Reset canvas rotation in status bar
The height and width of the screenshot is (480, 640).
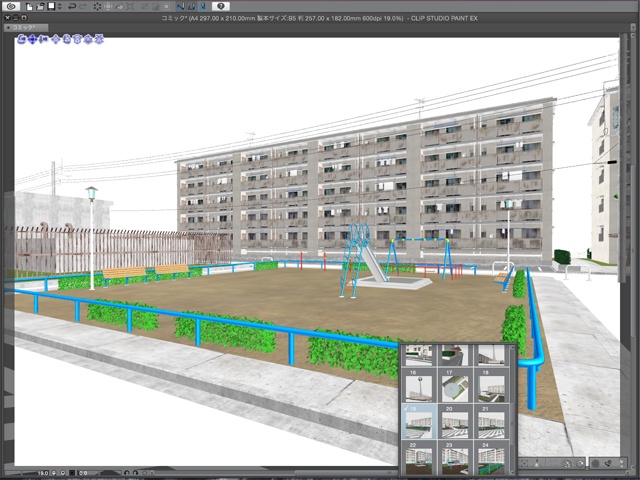144,473
